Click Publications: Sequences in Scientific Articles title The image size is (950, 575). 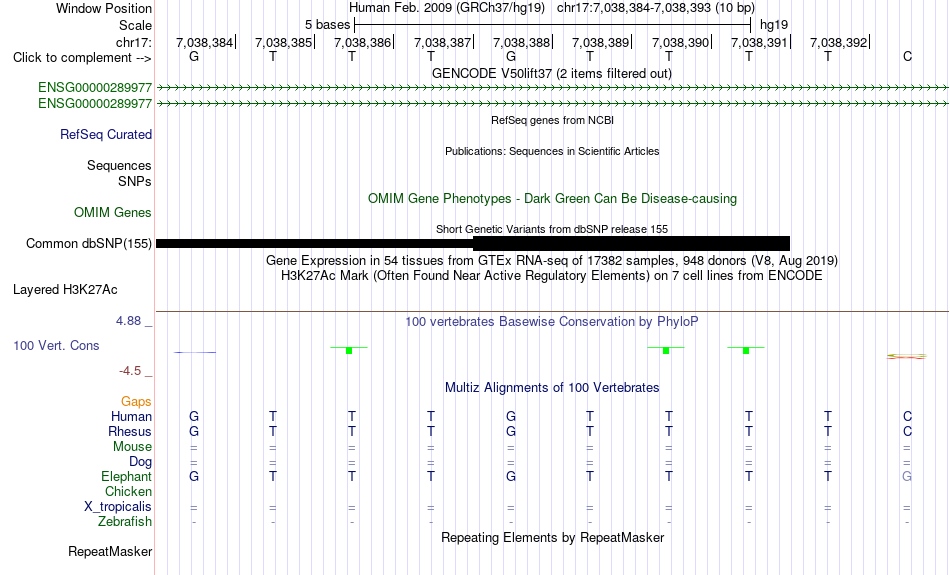(552, 151)
